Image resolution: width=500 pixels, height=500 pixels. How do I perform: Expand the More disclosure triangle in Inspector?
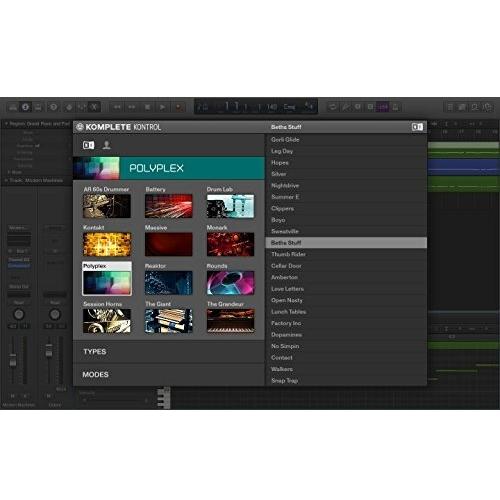[9, 172]
